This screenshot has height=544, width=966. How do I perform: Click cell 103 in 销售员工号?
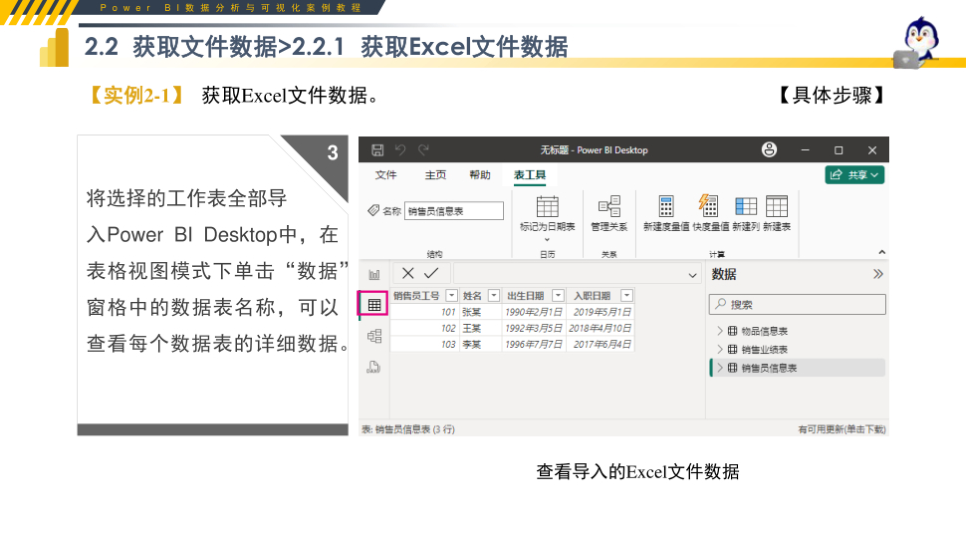(x=425, y=344)
